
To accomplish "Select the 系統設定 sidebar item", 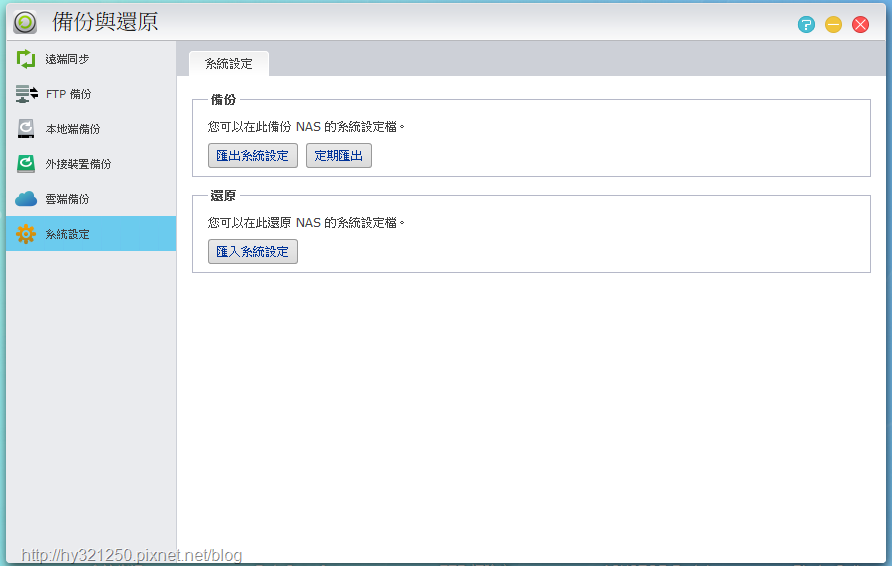I will [x=91, y=234].
